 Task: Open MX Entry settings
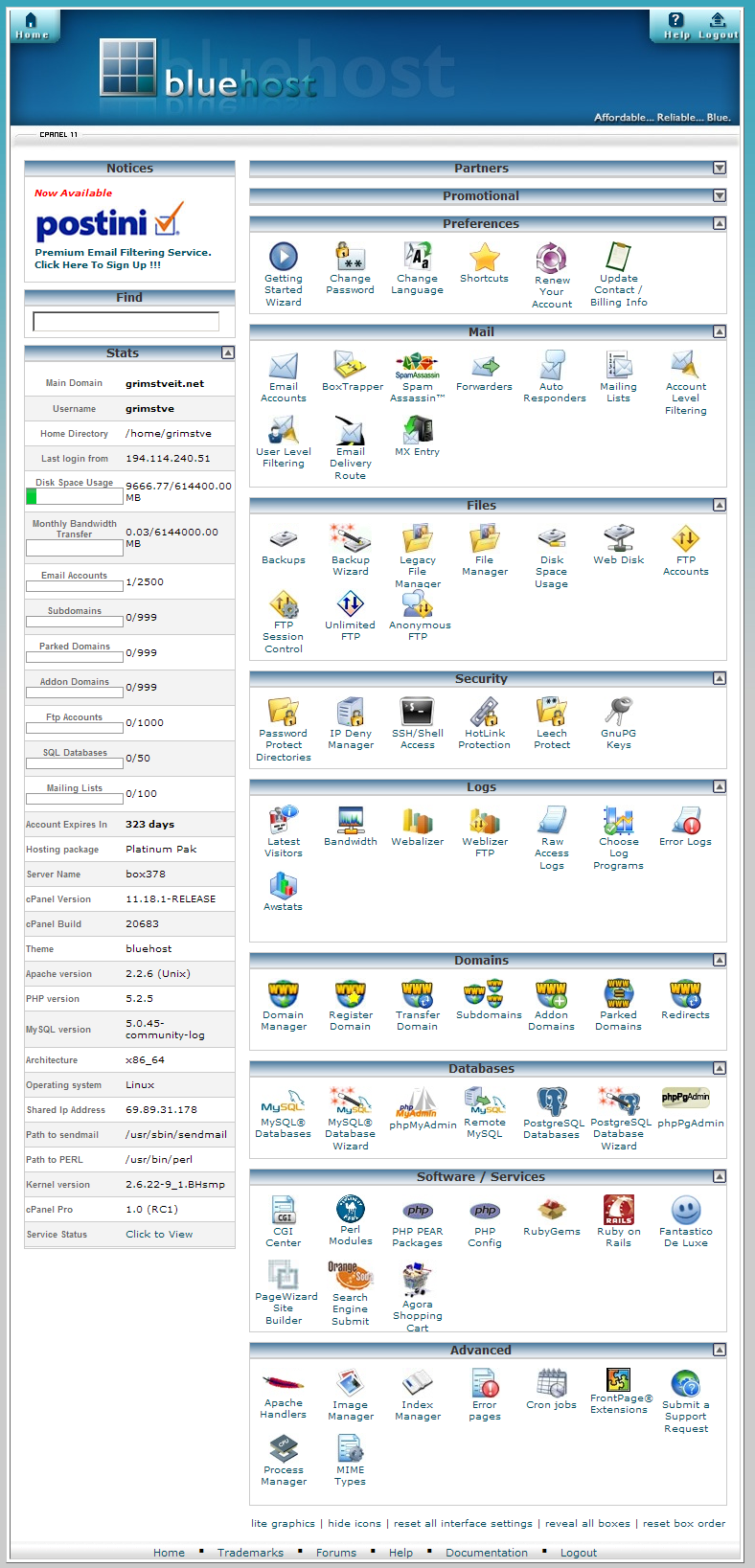417,437
